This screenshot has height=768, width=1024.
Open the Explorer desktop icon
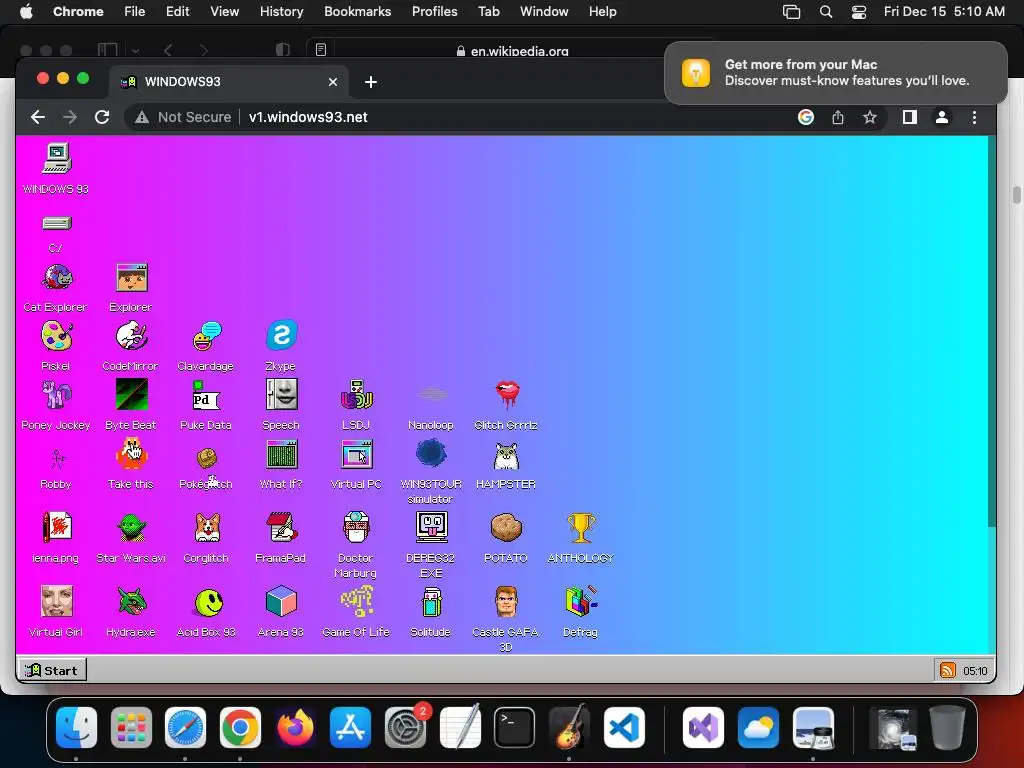pyautogui.click(x=131, y=278)
